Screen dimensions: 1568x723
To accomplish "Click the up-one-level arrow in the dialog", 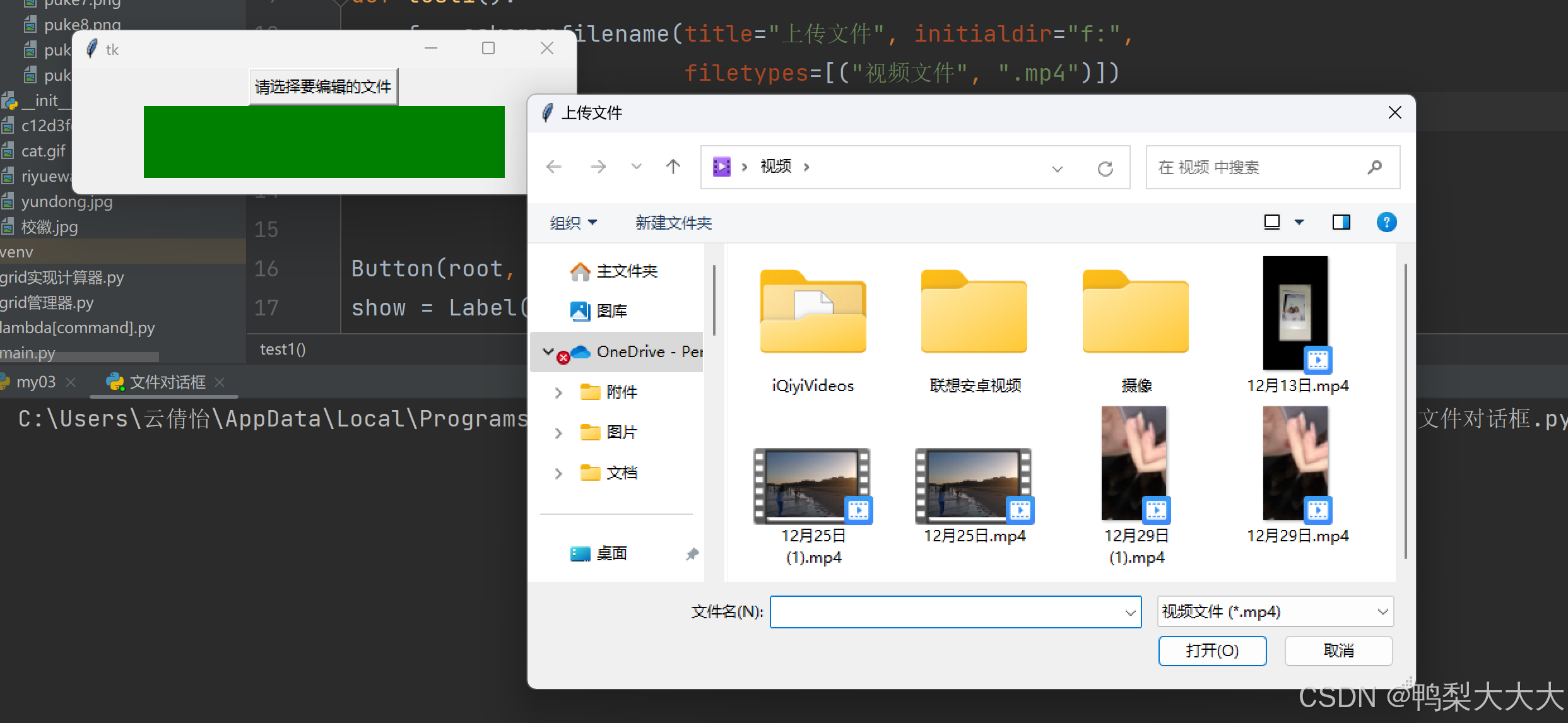I will (x=673, y=167).
